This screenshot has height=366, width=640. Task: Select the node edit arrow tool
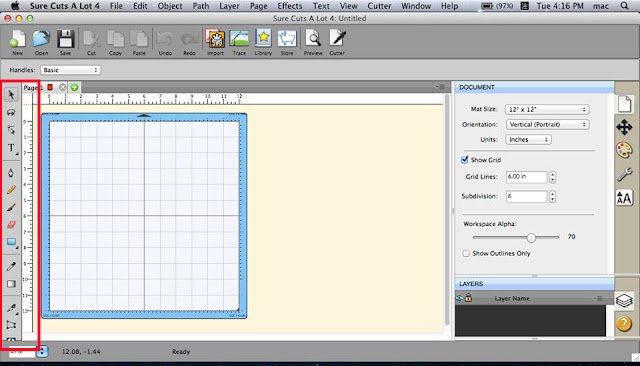(11, 130)
